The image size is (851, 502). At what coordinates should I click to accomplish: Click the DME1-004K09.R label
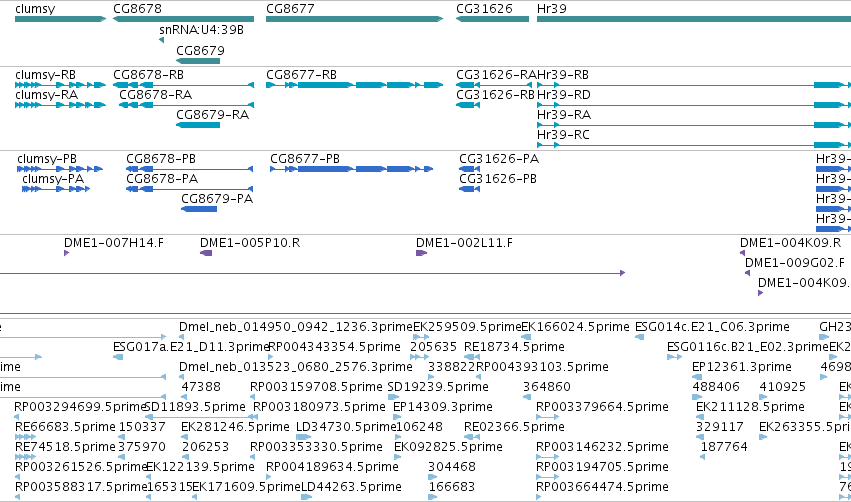(x=790, y=243)
